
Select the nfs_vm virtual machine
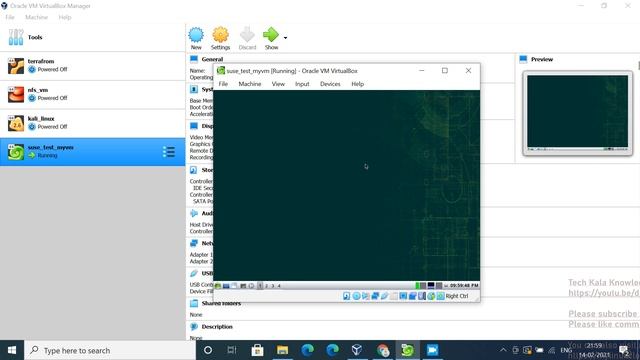(x=93, y=95)
